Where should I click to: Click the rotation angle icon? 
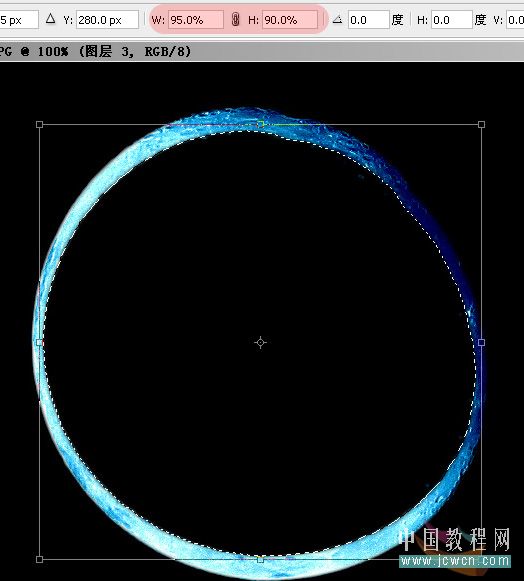click(x=337, y=19)
